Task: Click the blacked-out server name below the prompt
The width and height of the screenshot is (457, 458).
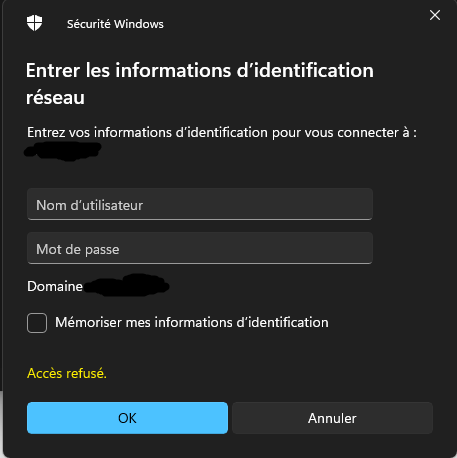Action: pos(63,151)
